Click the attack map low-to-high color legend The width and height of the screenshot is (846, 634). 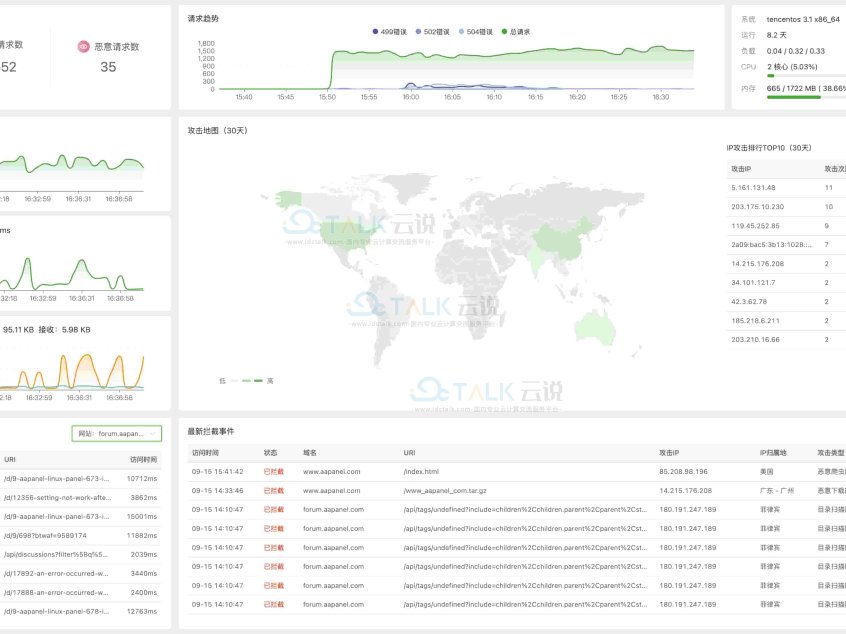pos(246,381)
